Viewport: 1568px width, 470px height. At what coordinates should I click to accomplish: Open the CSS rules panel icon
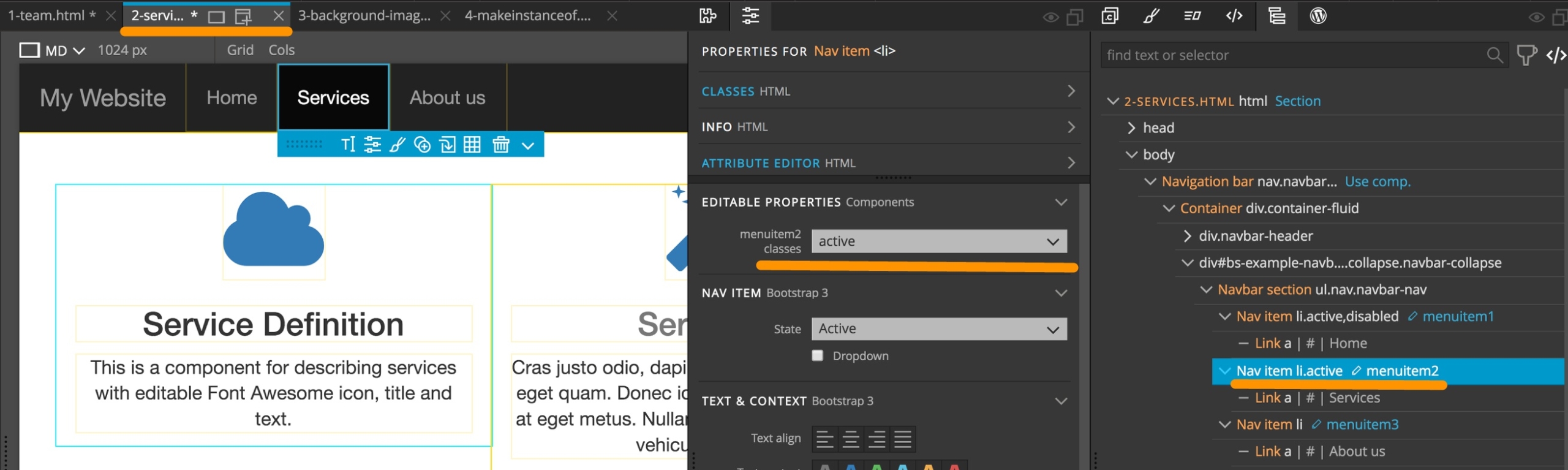(x=1110, y=16)
